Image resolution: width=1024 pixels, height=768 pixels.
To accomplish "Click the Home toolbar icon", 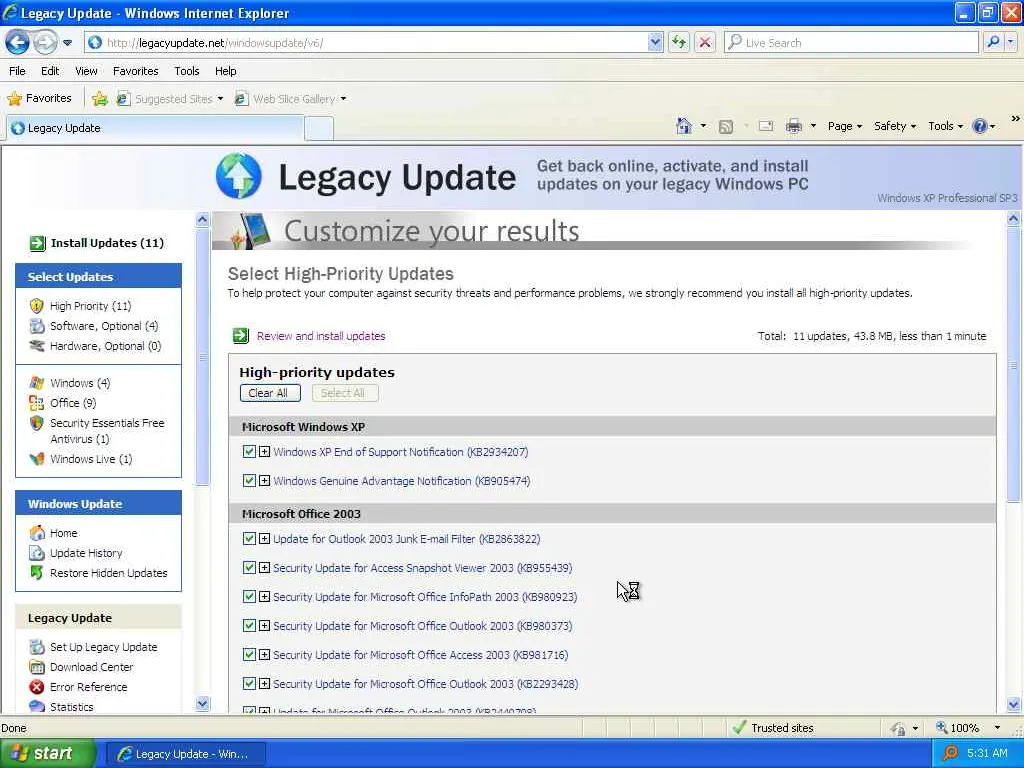I will coord(684,126).
